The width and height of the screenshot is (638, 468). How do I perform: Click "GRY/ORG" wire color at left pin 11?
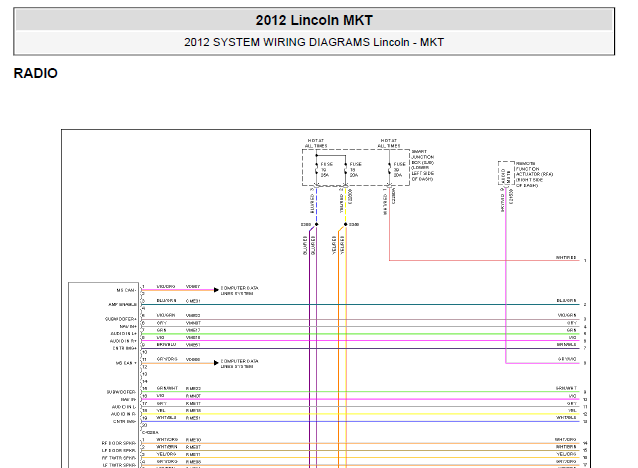coord(167,359)
